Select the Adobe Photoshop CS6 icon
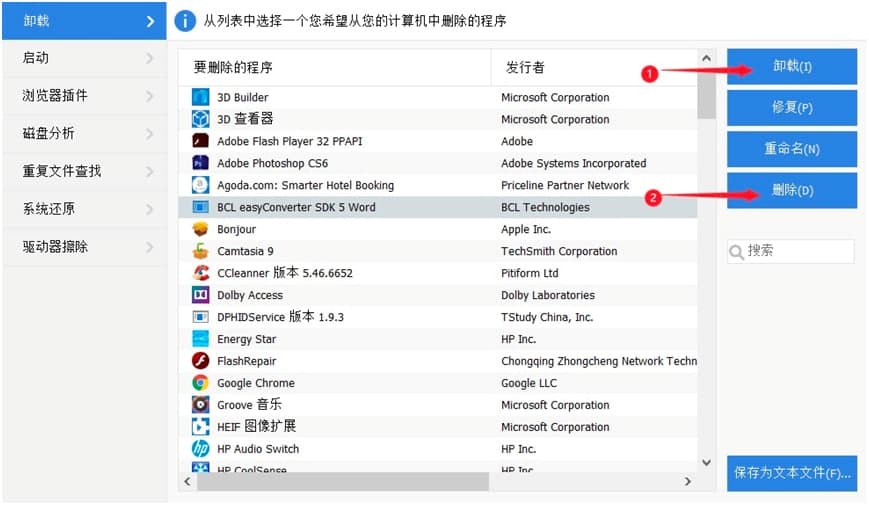Image resolution: width=869 pixels, height=505 pixels. [200, 163]
